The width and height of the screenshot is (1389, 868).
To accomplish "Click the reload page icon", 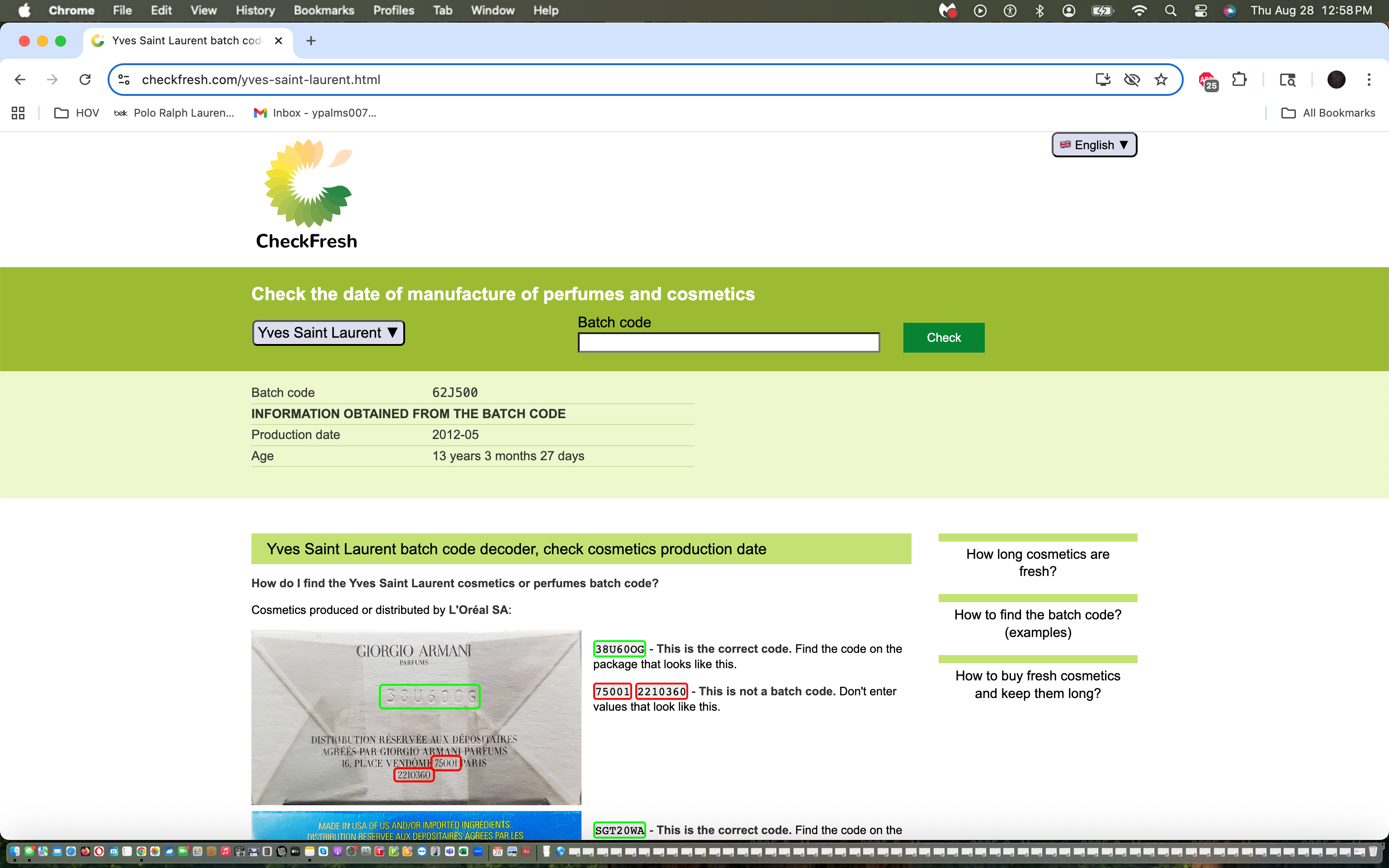I will point(85,80).
